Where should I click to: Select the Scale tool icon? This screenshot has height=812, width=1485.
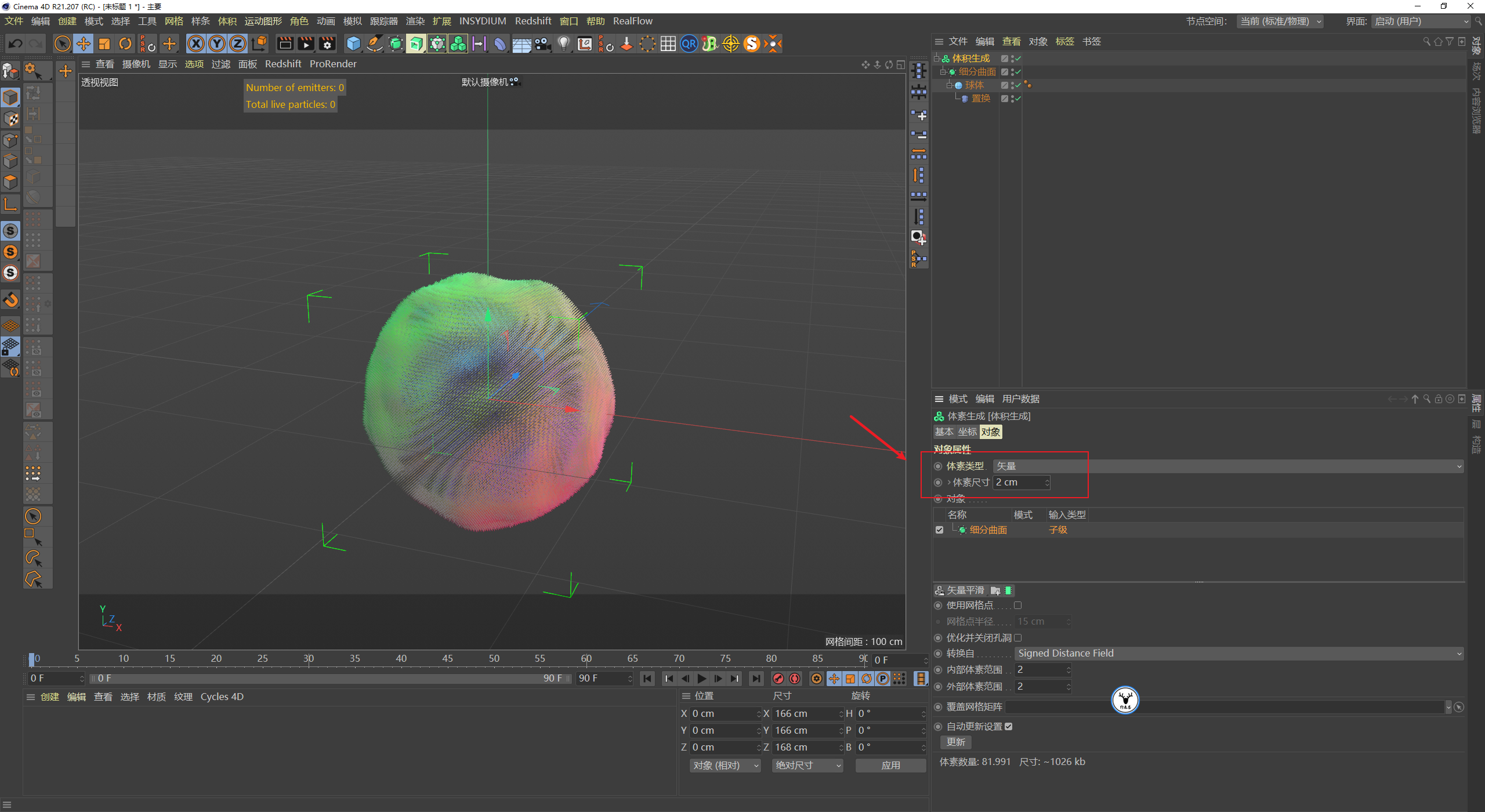tap(104, 43)
